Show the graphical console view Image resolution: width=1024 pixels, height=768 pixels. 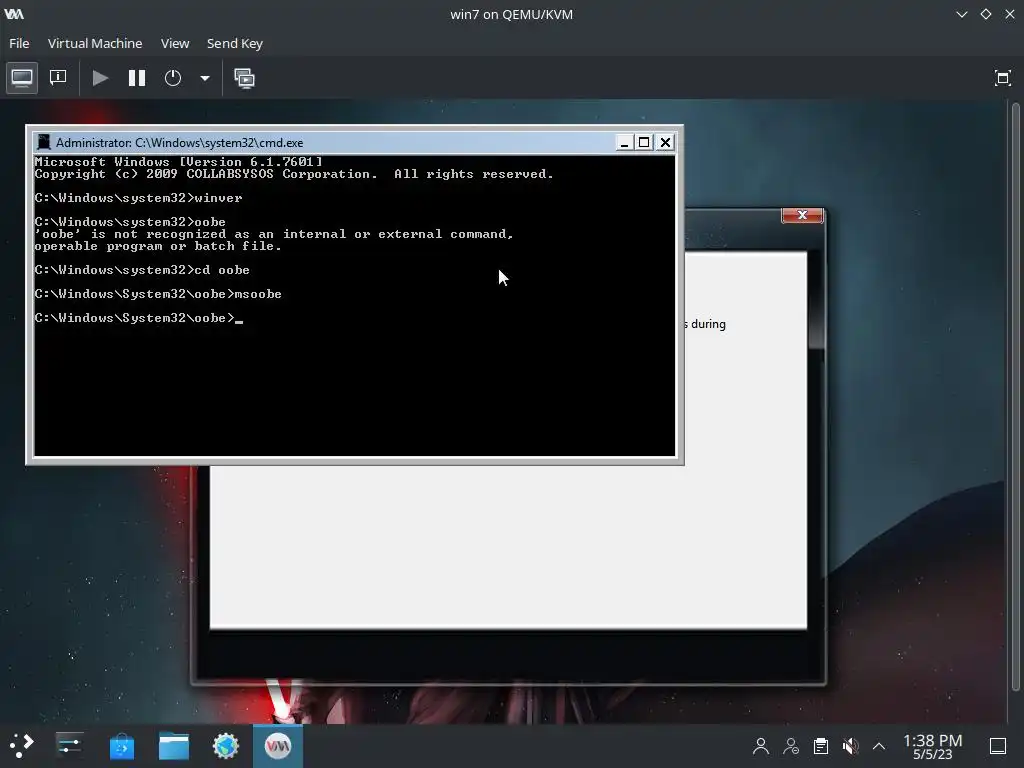(22, 78)
